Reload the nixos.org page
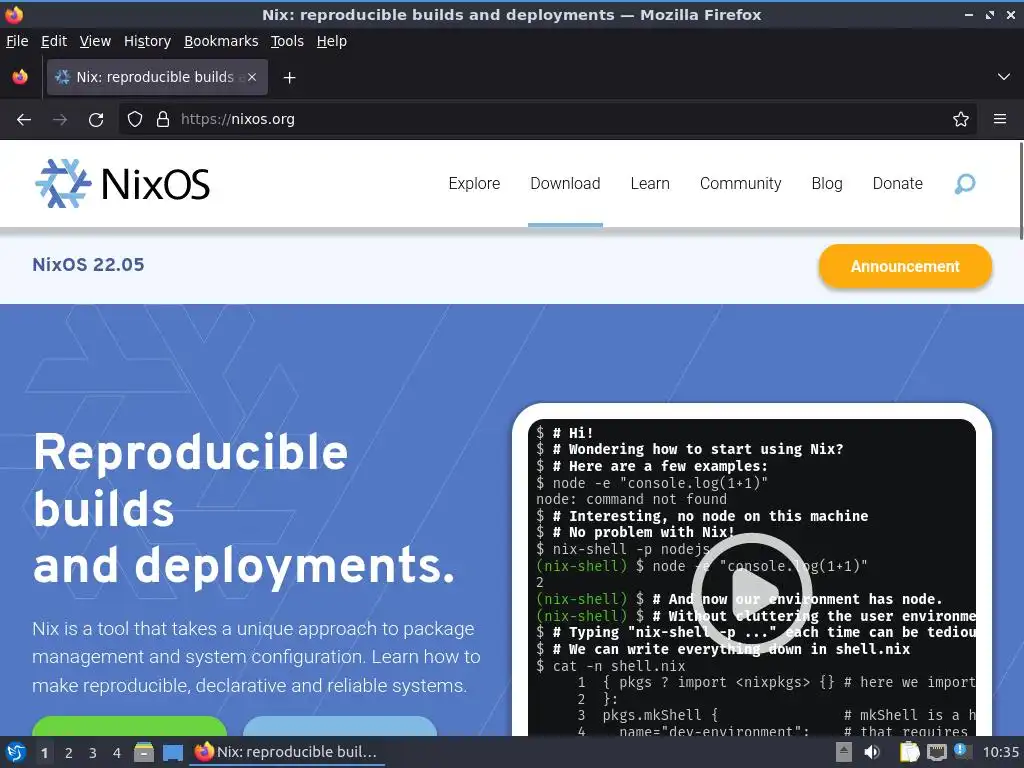This screenshot has width=1024, height=768. point(96,120)
